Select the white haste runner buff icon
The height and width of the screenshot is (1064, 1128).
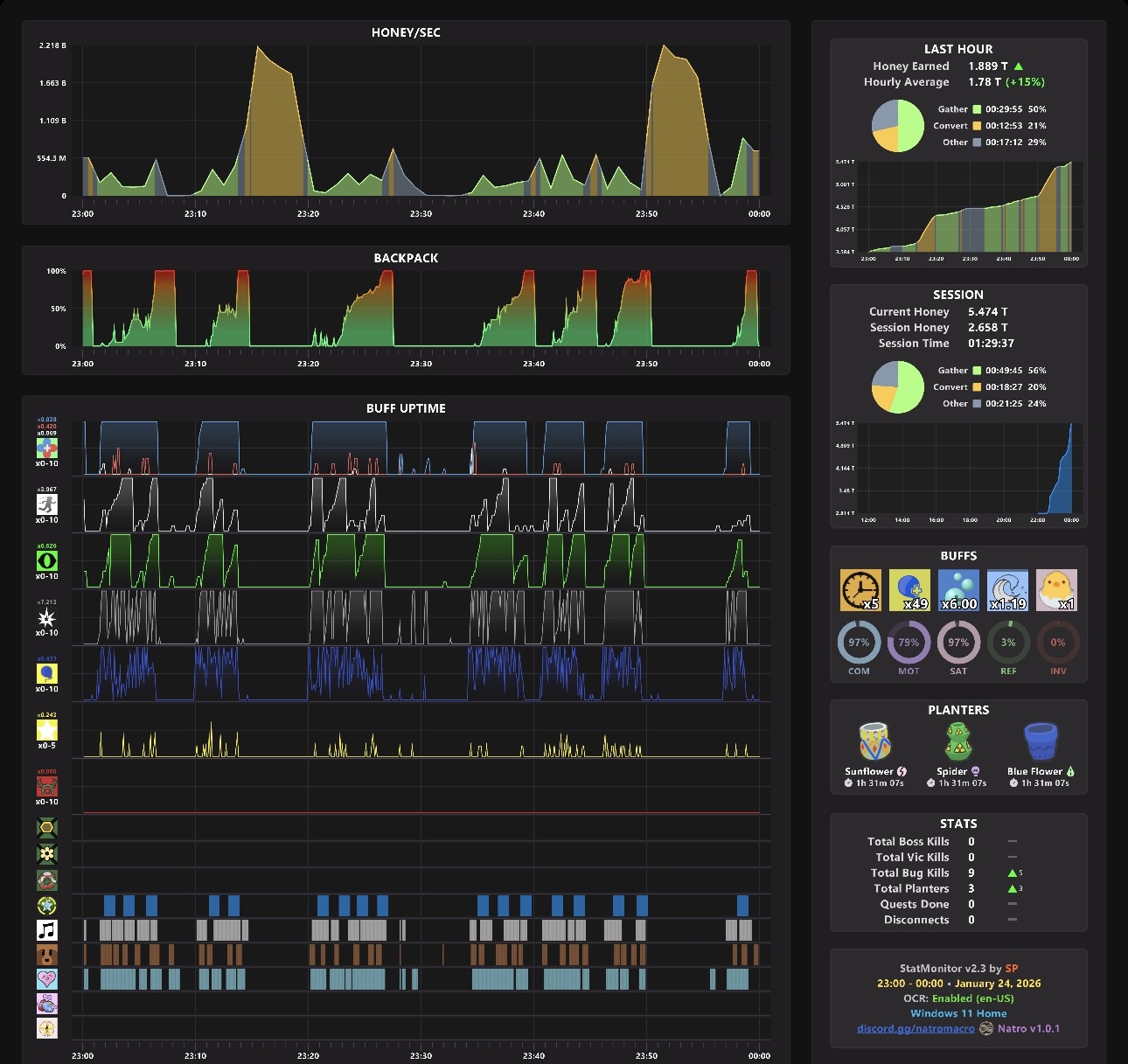pyautogui.click(x=47, y=504)
